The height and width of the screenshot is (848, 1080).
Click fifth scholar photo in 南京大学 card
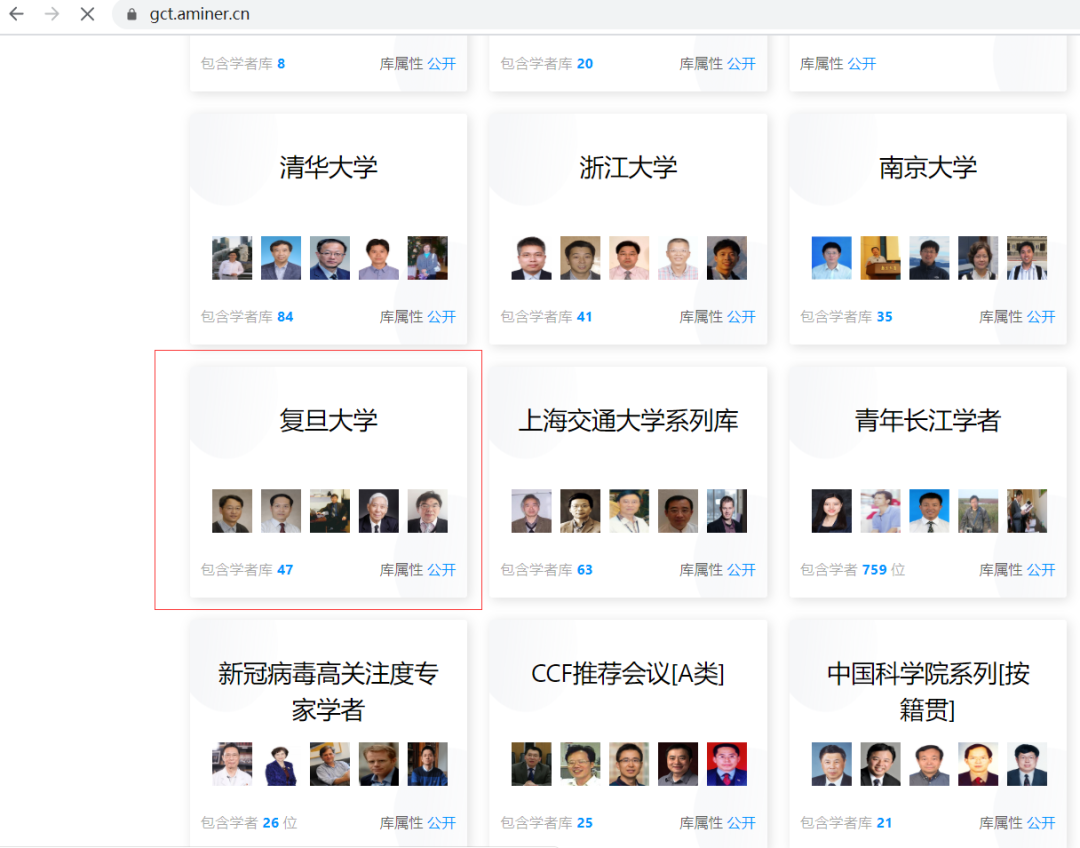tap(1027, 258)
